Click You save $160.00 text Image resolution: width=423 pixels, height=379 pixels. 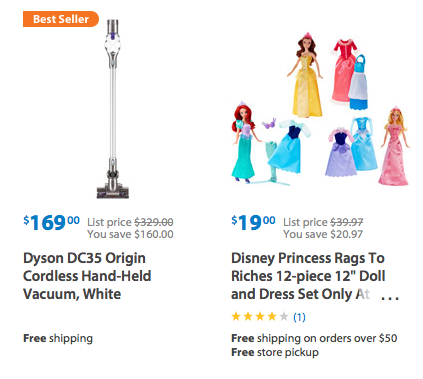click(130, 234)
